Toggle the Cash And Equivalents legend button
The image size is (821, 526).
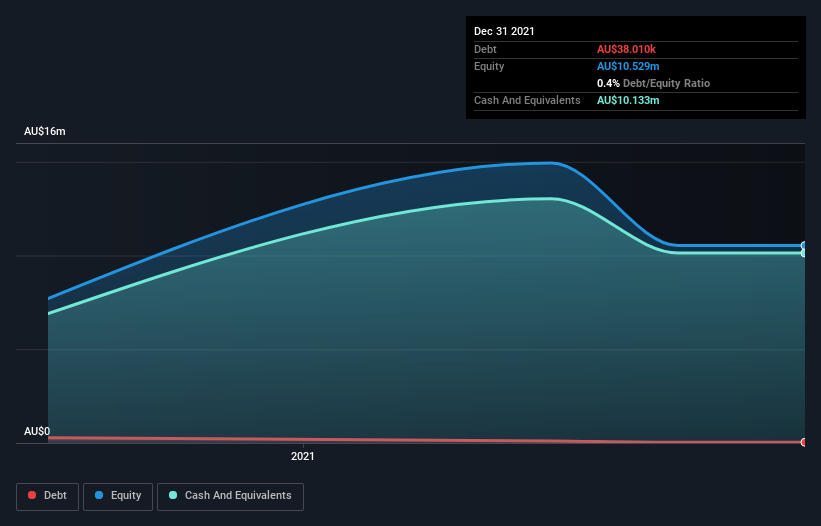[230, 496]
